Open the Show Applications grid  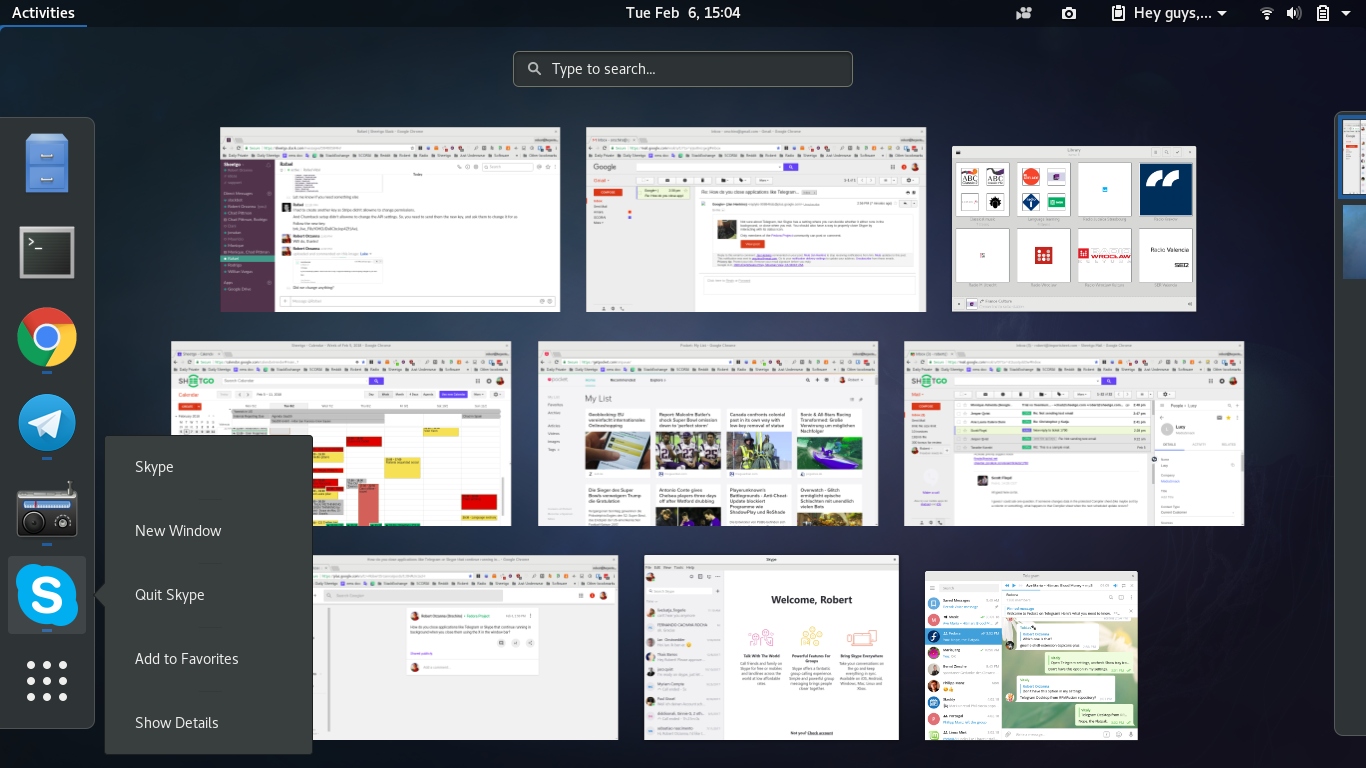[x=46, y=681]
